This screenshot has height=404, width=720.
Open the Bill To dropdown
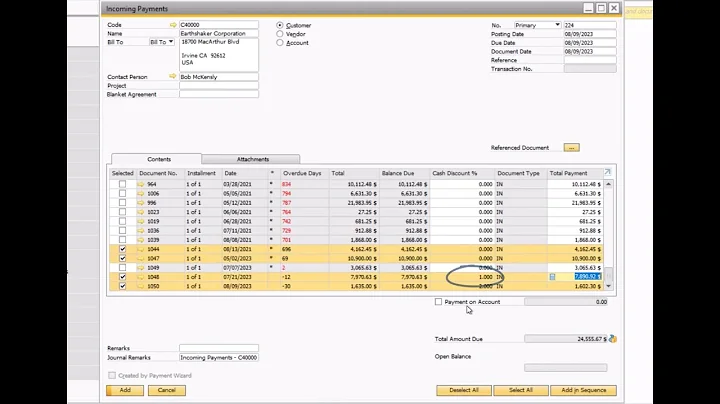point(162,42)
